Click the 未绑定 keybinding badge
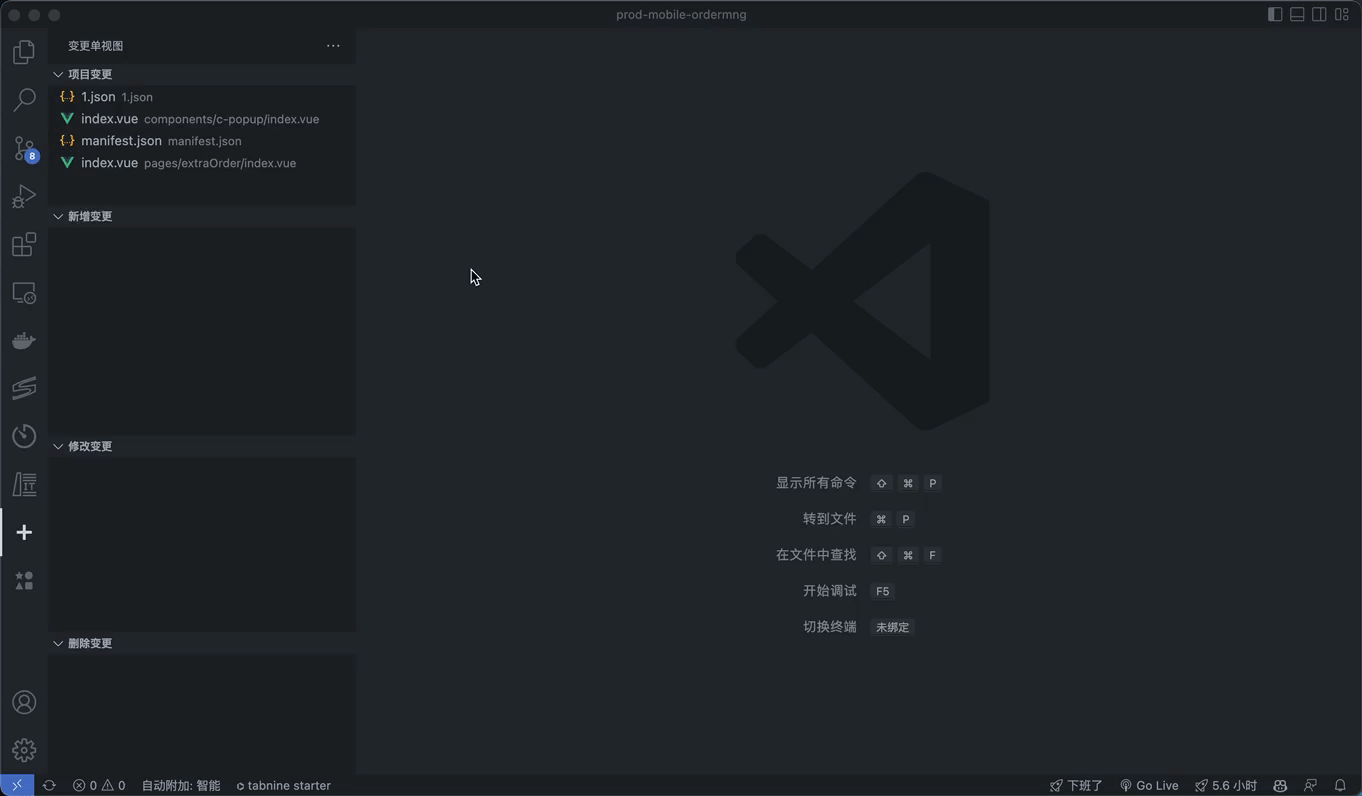 (893, 627)
